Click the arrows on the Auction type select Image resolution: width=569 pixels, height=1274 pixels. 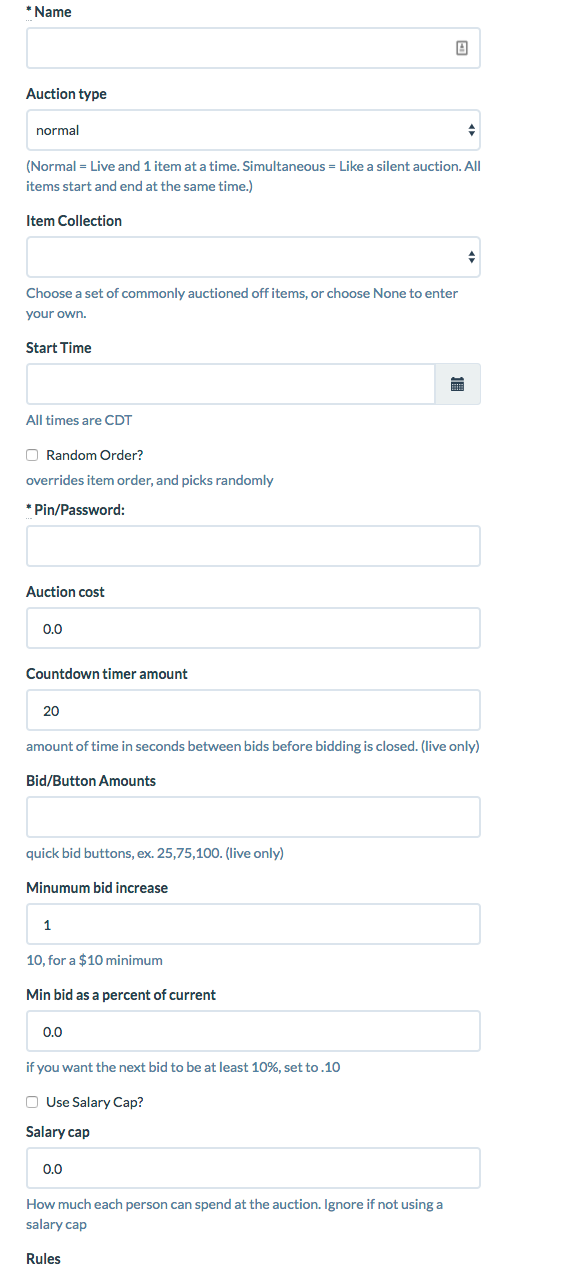[x=472, y=130]
